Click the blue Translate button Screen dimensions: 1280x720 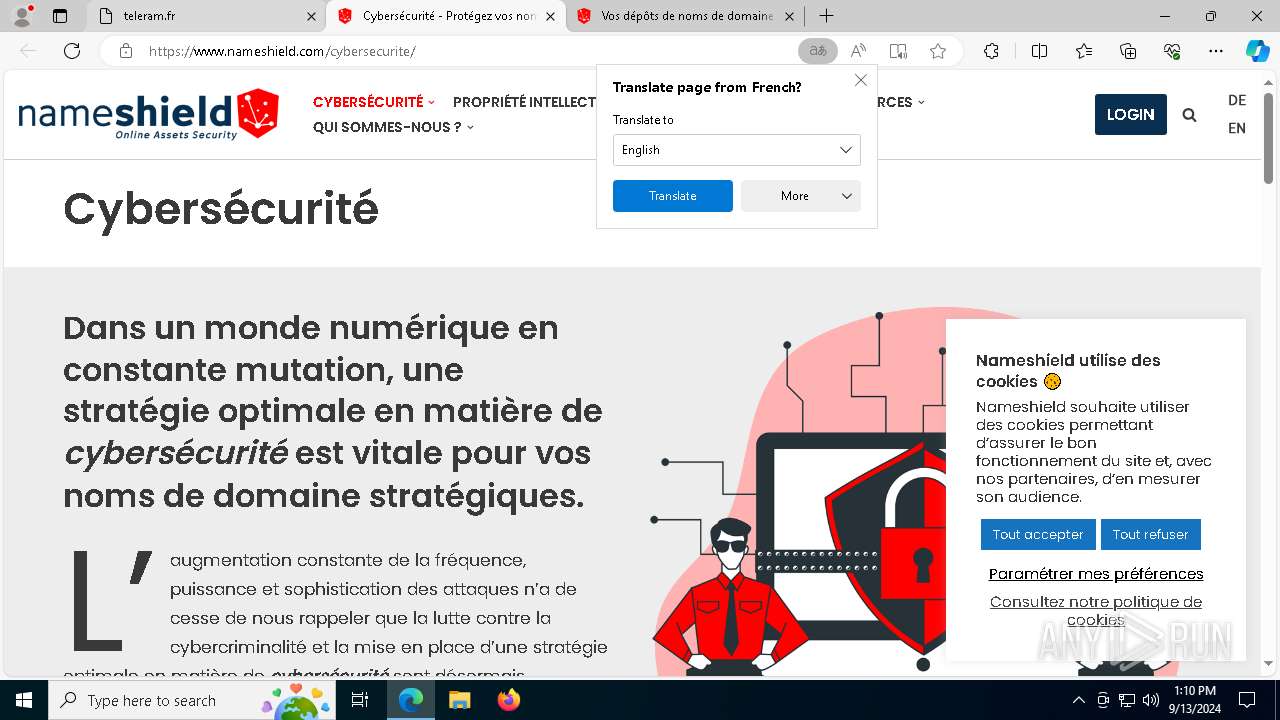[673, 196]
